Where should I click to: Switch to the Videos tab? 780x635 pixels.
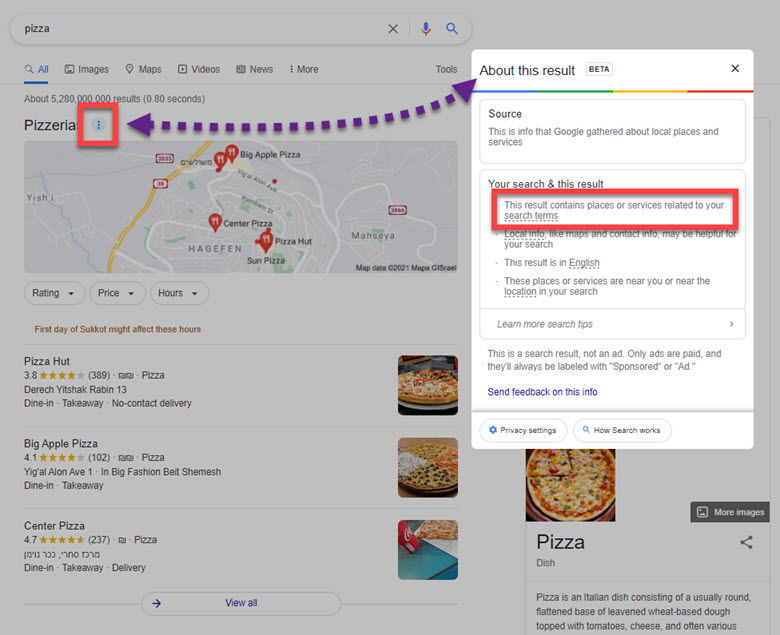[198, 69]
